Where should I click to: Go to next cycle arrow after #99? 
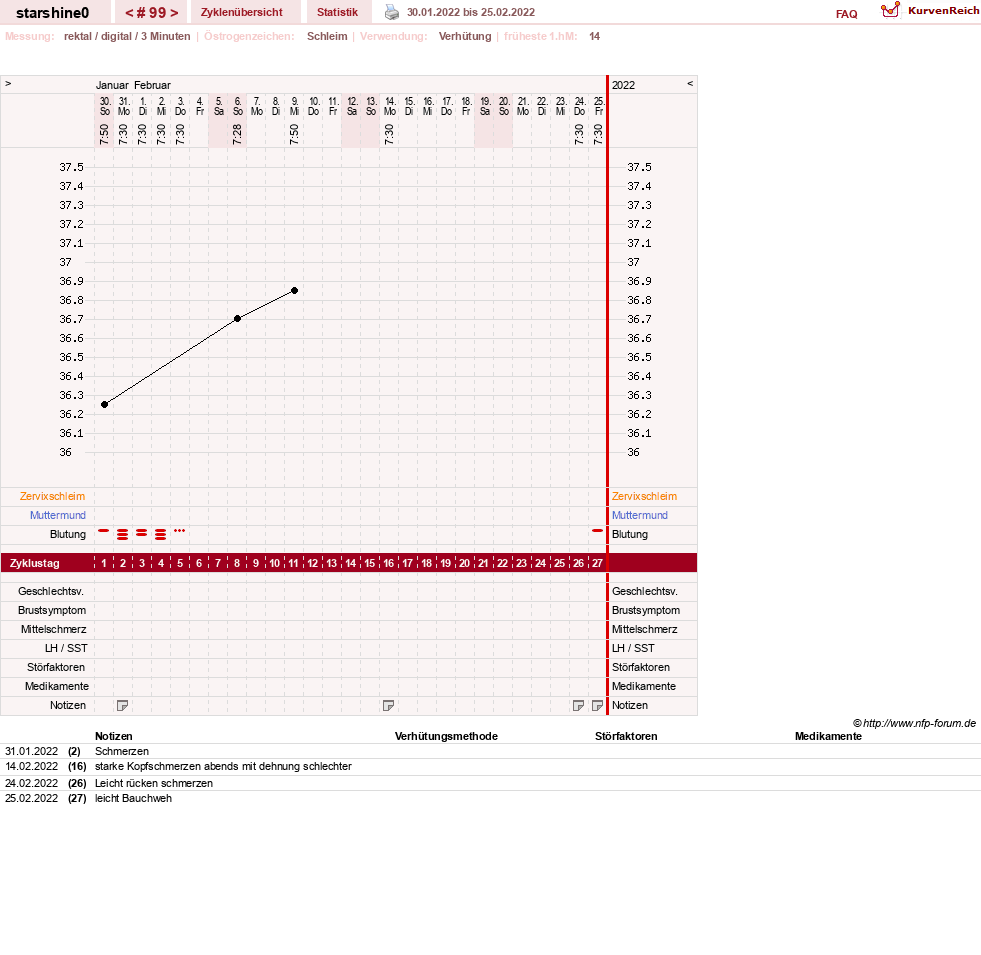(x=174, y=13)
